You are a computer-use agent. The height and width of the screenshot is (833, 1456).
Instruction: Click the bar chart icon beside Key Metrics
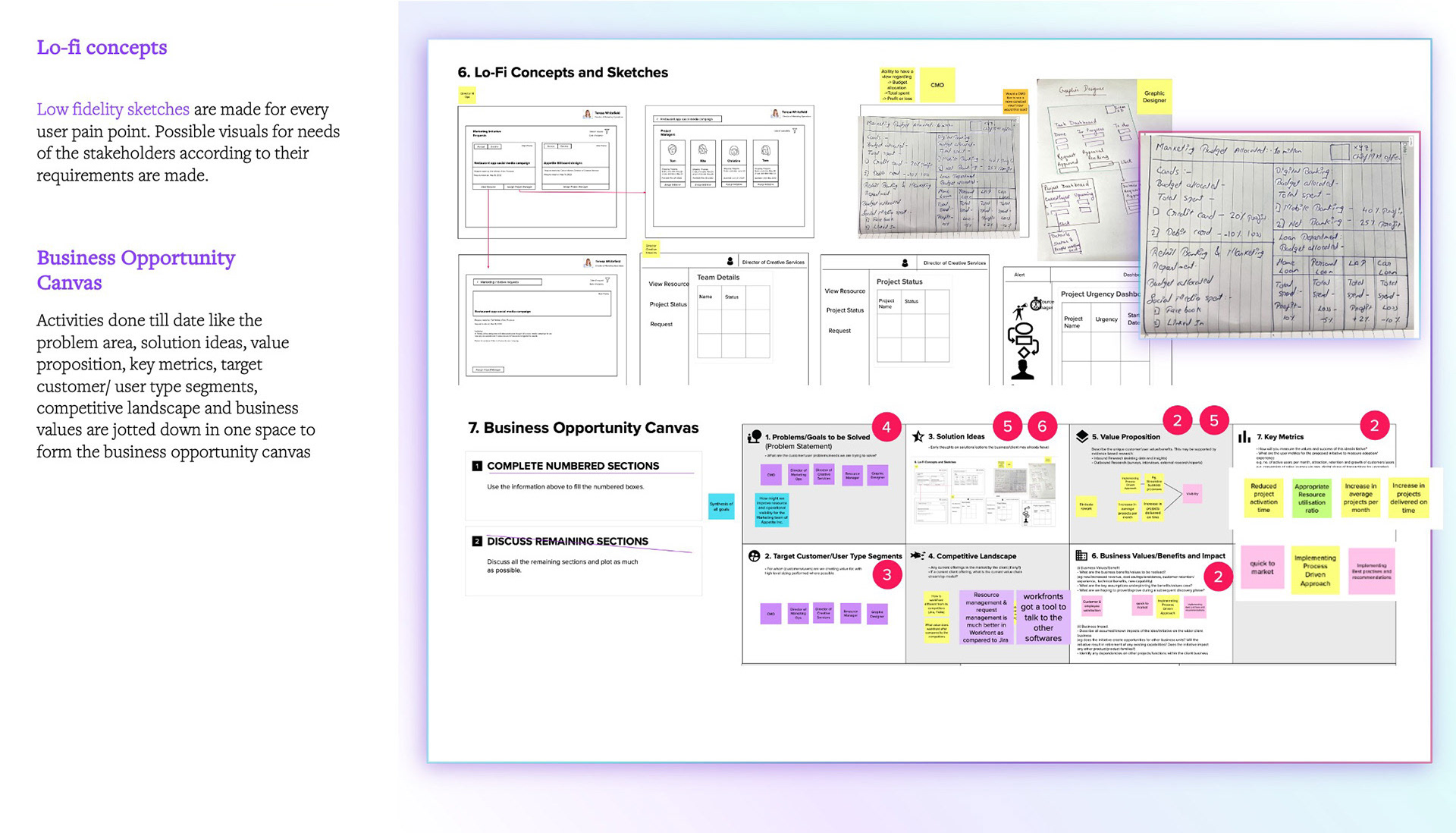1244,437
